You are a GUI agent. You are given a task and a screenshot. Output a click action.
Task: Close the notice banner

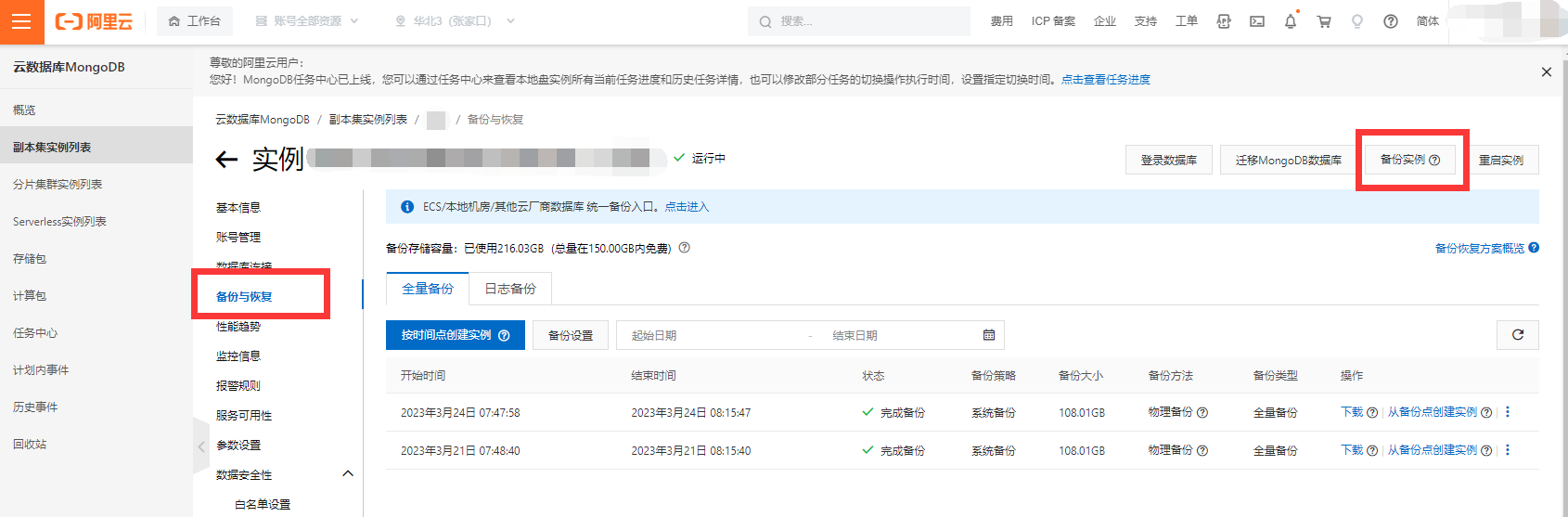[x=1546, y=71]
